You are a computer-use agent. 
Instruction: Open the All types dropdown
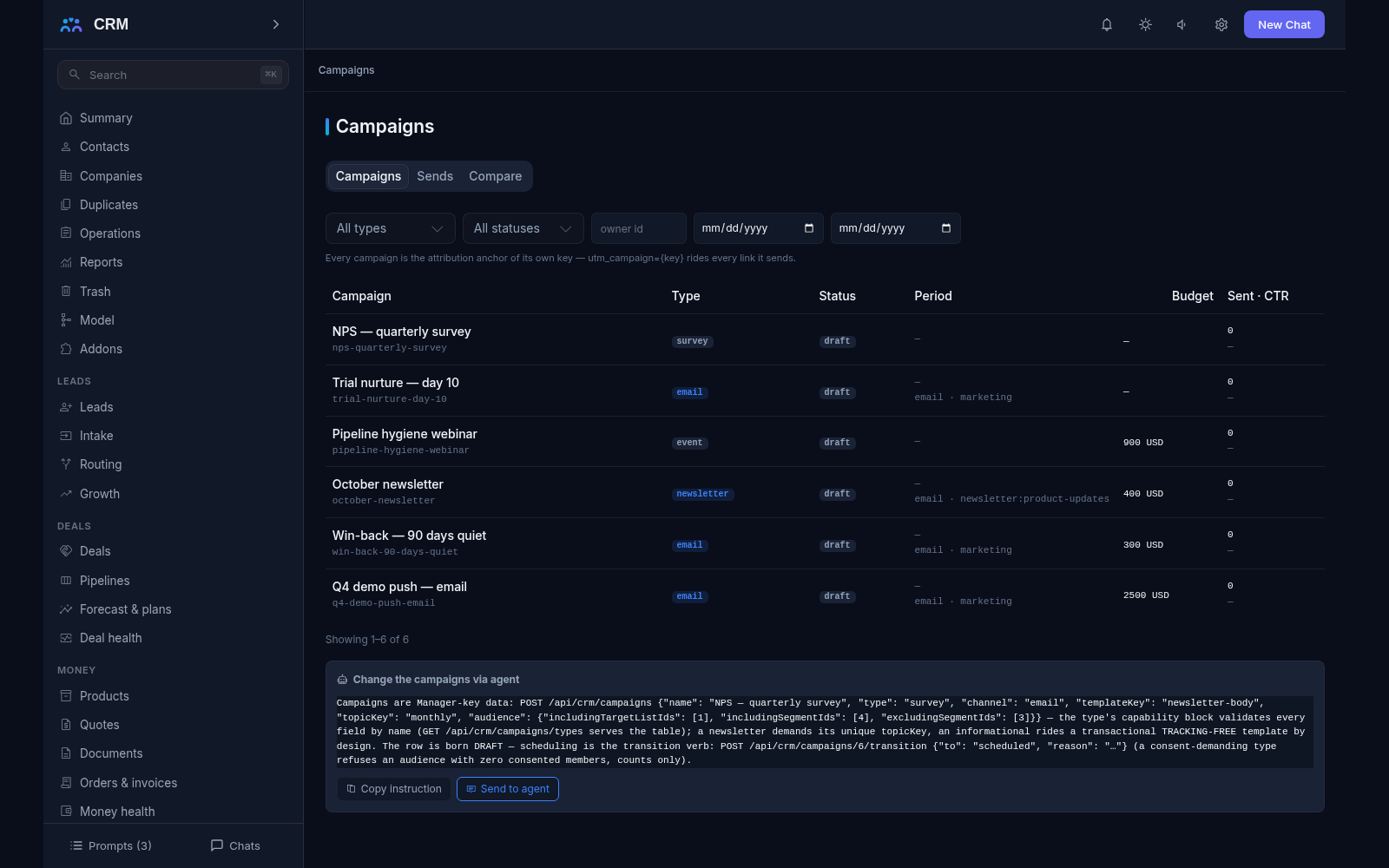[x=390, y=228]
